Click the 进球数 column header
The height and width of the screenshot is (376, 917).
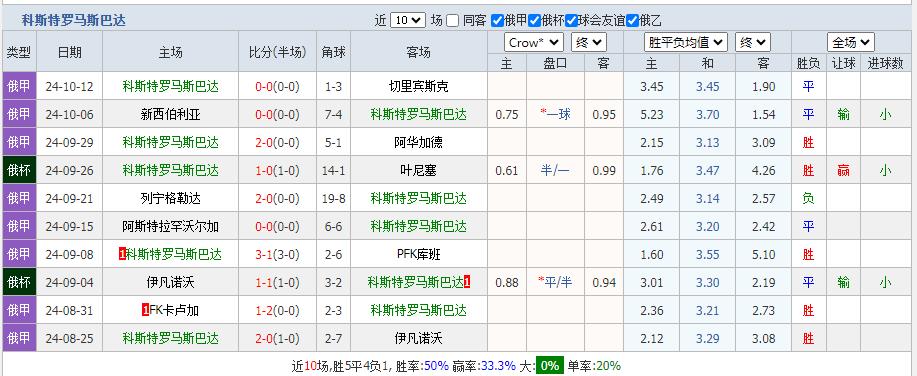tap(885, 63)
